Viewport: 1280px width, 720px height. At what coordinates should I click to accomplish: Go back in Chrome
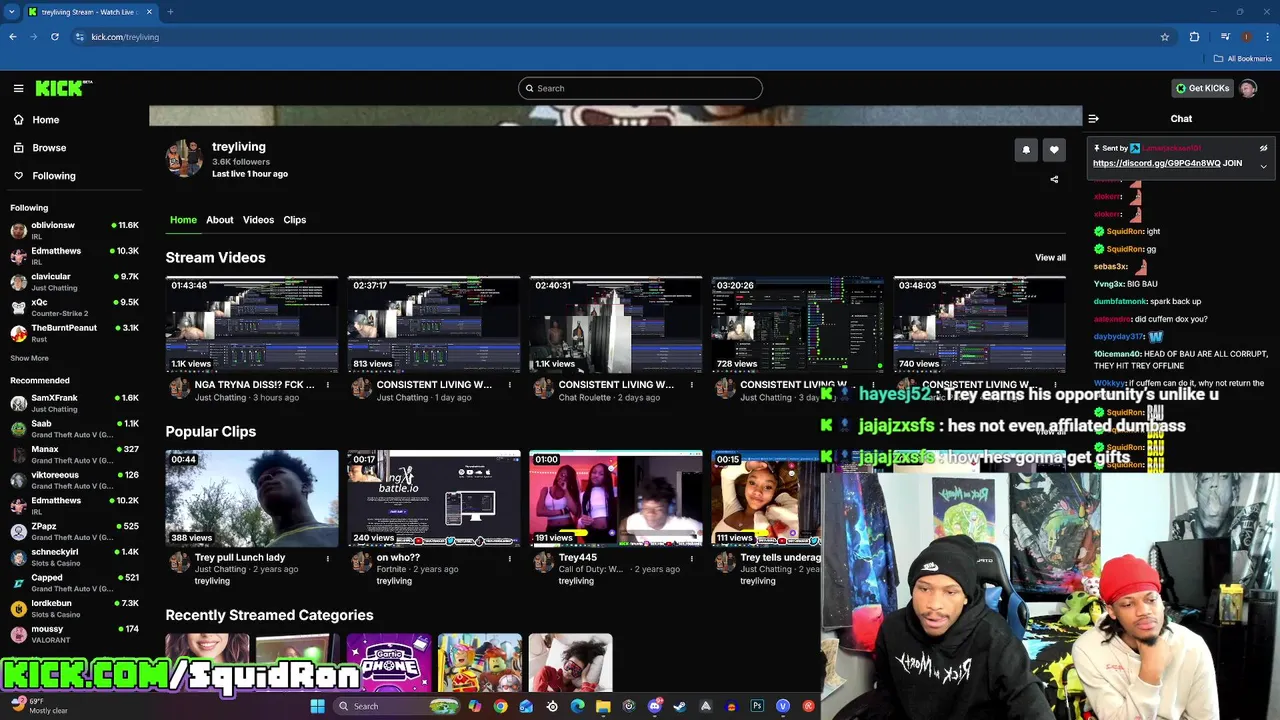tap(13, 37)
